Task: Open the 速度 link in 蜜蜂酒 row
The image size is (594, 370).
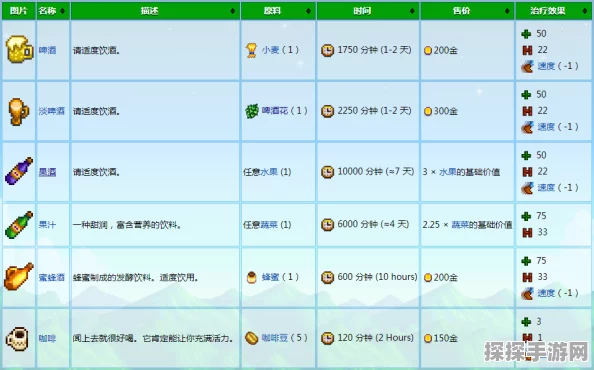Action: tap(546, 293)
